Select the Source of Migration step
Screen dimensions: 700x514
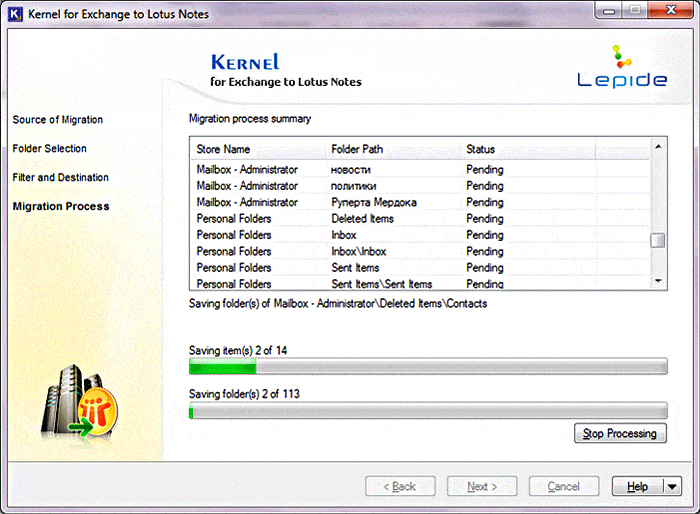pos(58,120)
